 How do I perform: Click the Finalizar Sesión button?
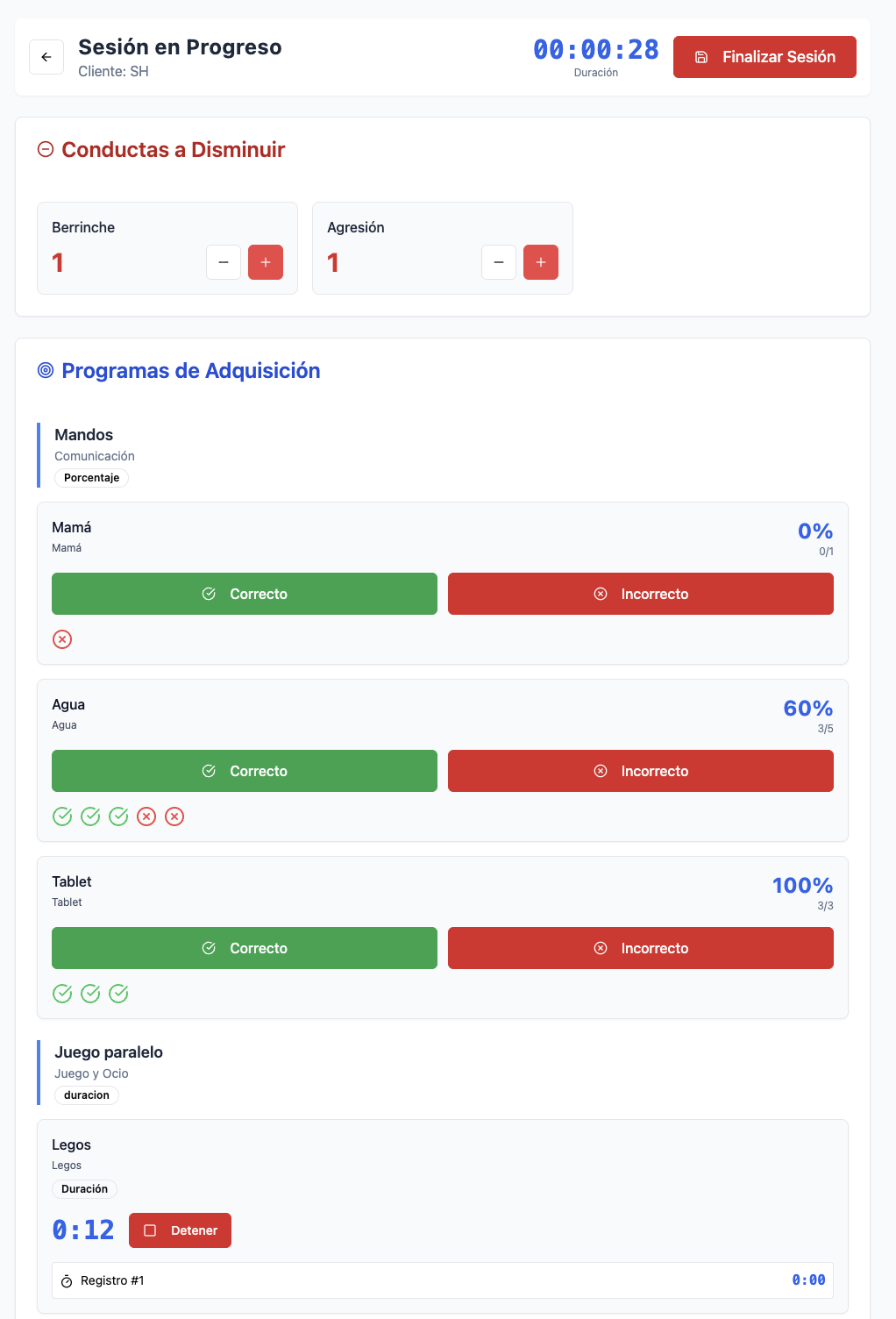[x=764, y=57]
